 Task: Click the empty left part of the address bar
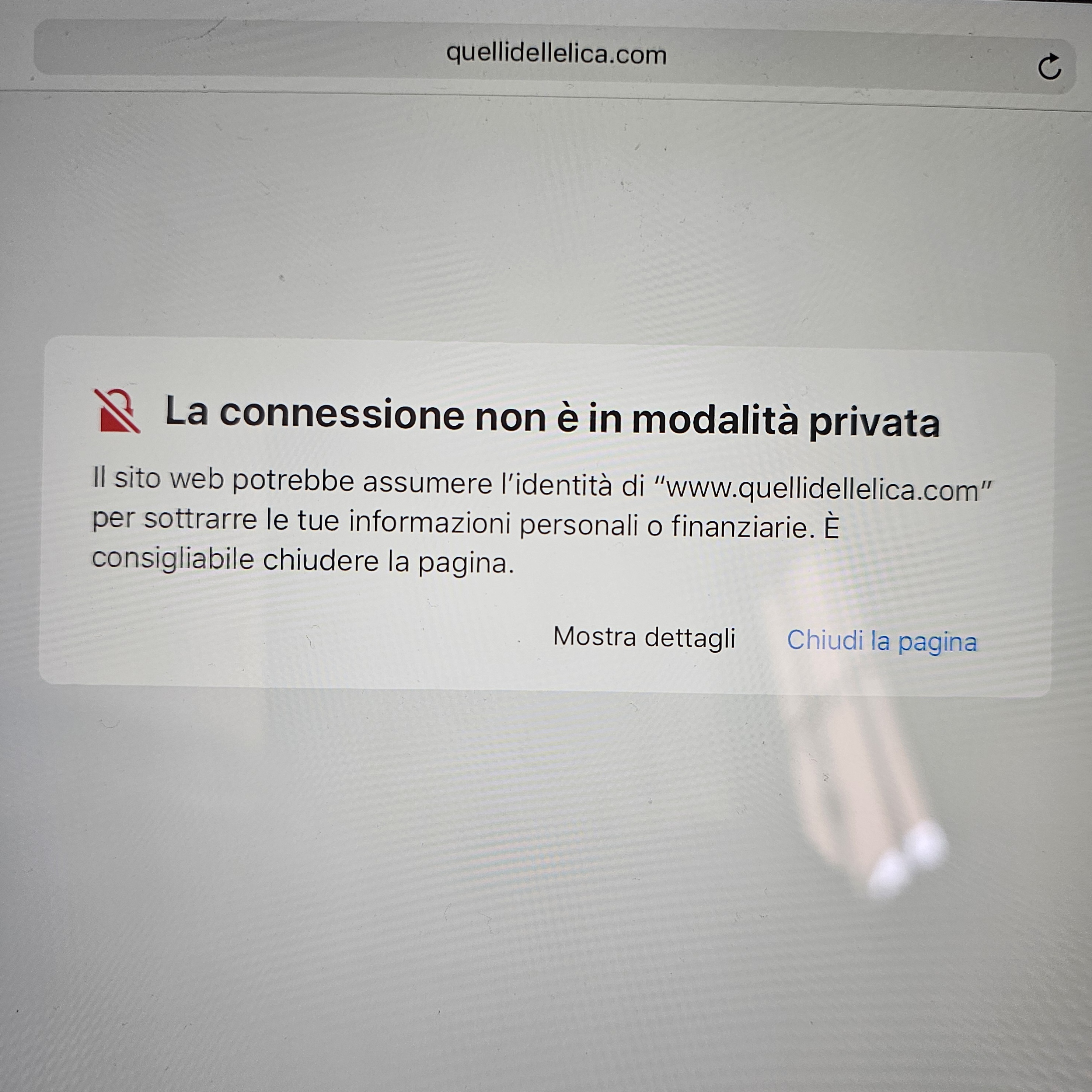pyautogui.click(x=226, y=50)
